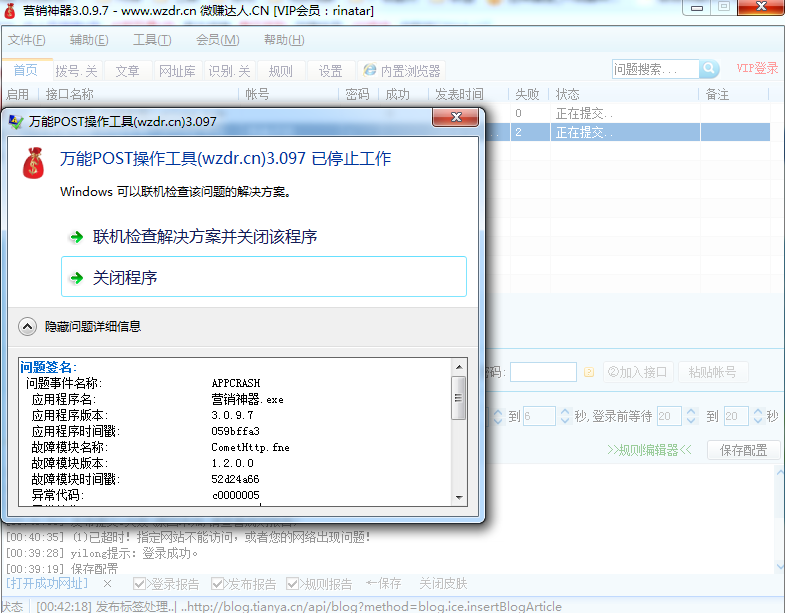
Task: Click scroll down arrow in problem details
Action: pos(459,497)
